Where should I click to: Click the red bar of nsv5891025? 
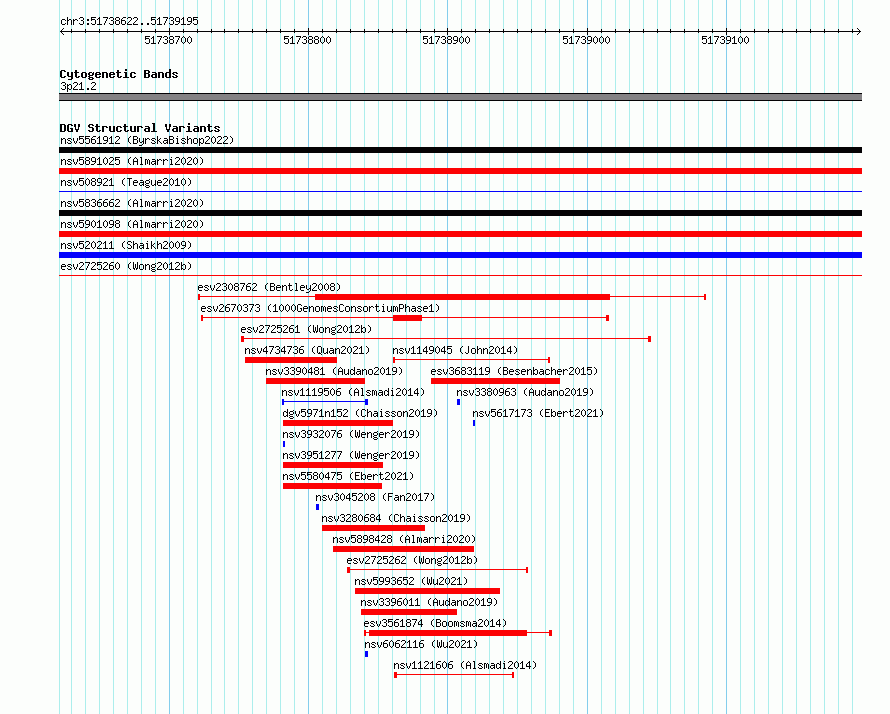click(460, 171)
